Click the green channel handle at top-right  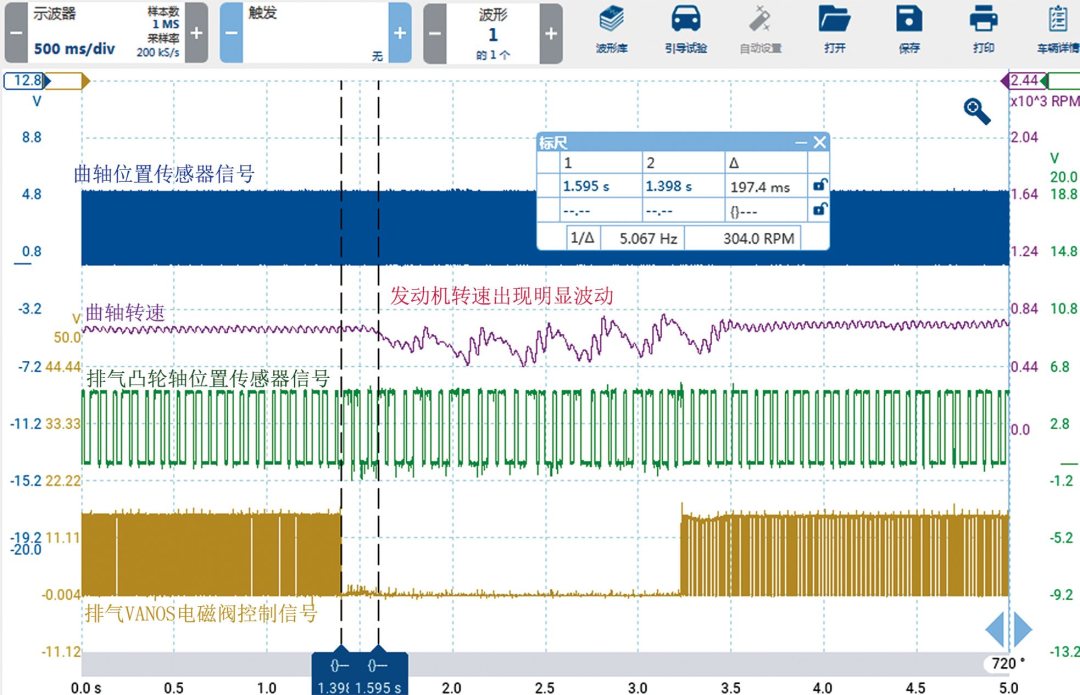click(x=1061, y=81)
